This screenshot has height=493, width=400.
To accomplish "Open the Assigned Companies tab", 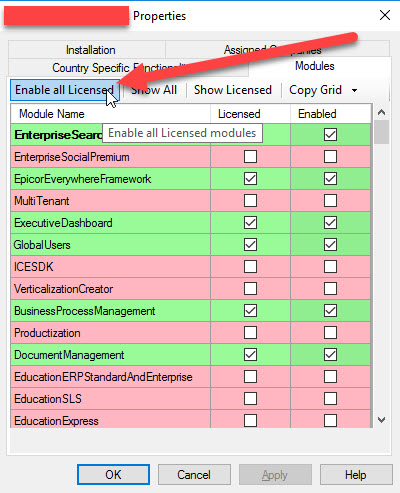I will pos(277,50).
